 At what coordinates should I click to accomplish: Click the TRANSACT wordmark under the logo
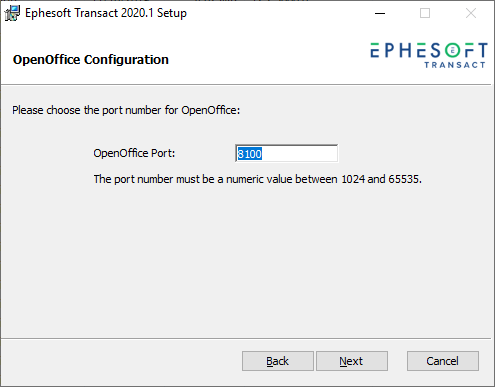click(x=455, y=65)
